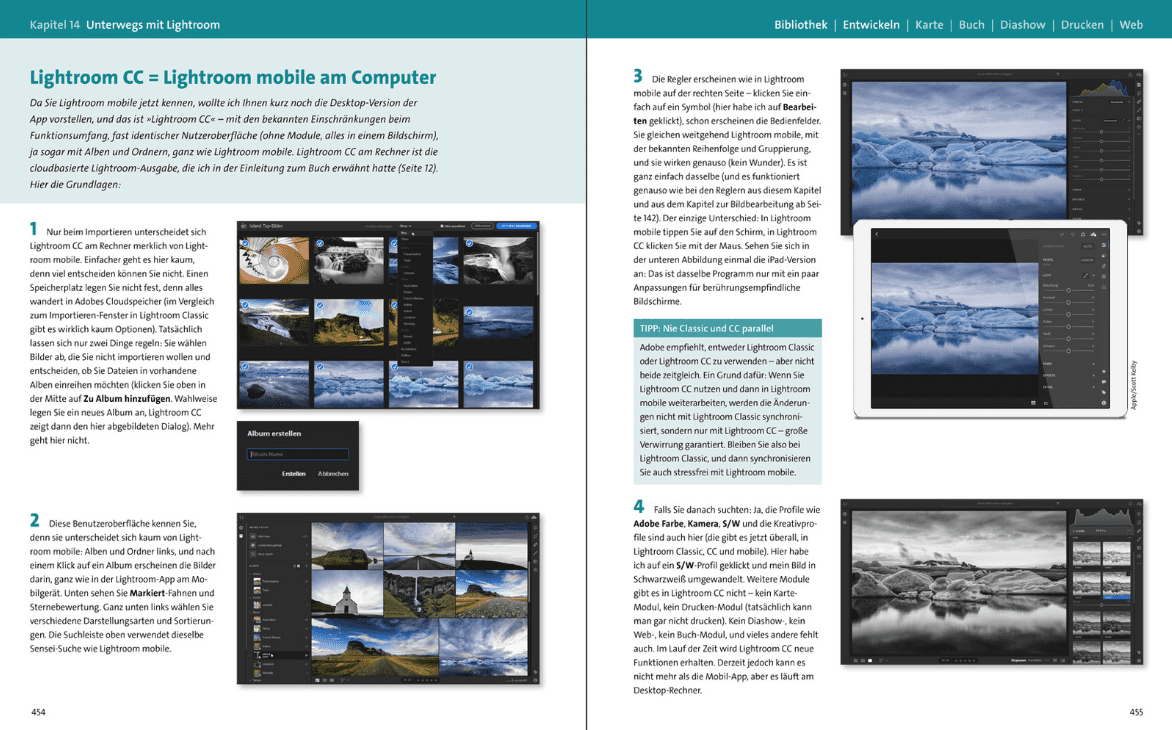Switch to the Entwickeln module tab
The image size is (1172, 730).
click(871, 25)
